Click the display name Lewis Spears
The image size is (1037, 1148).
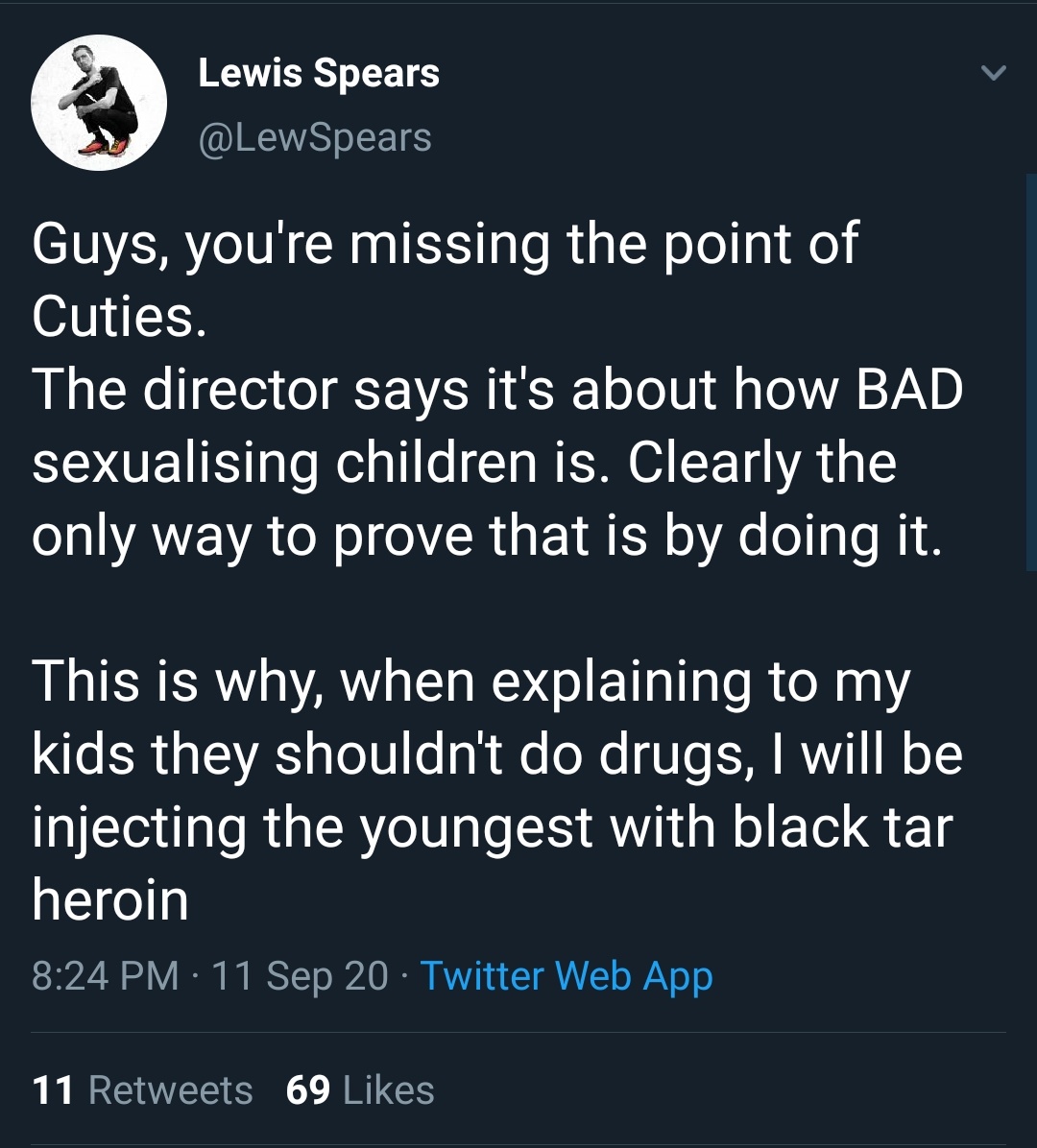(318, 74)
